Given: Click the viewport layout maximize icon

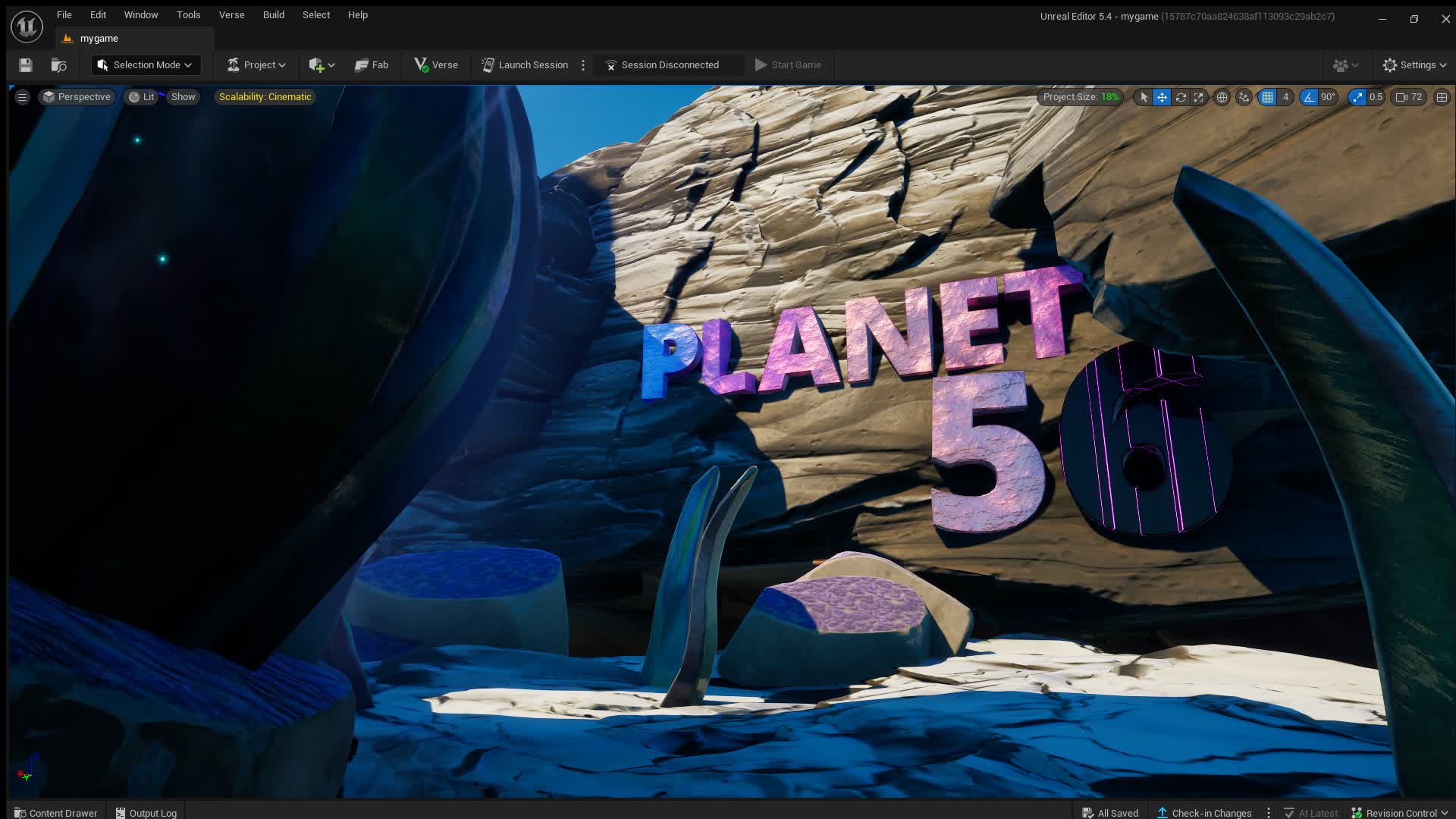Looking at the screenshot, I should click(1442, 97).
